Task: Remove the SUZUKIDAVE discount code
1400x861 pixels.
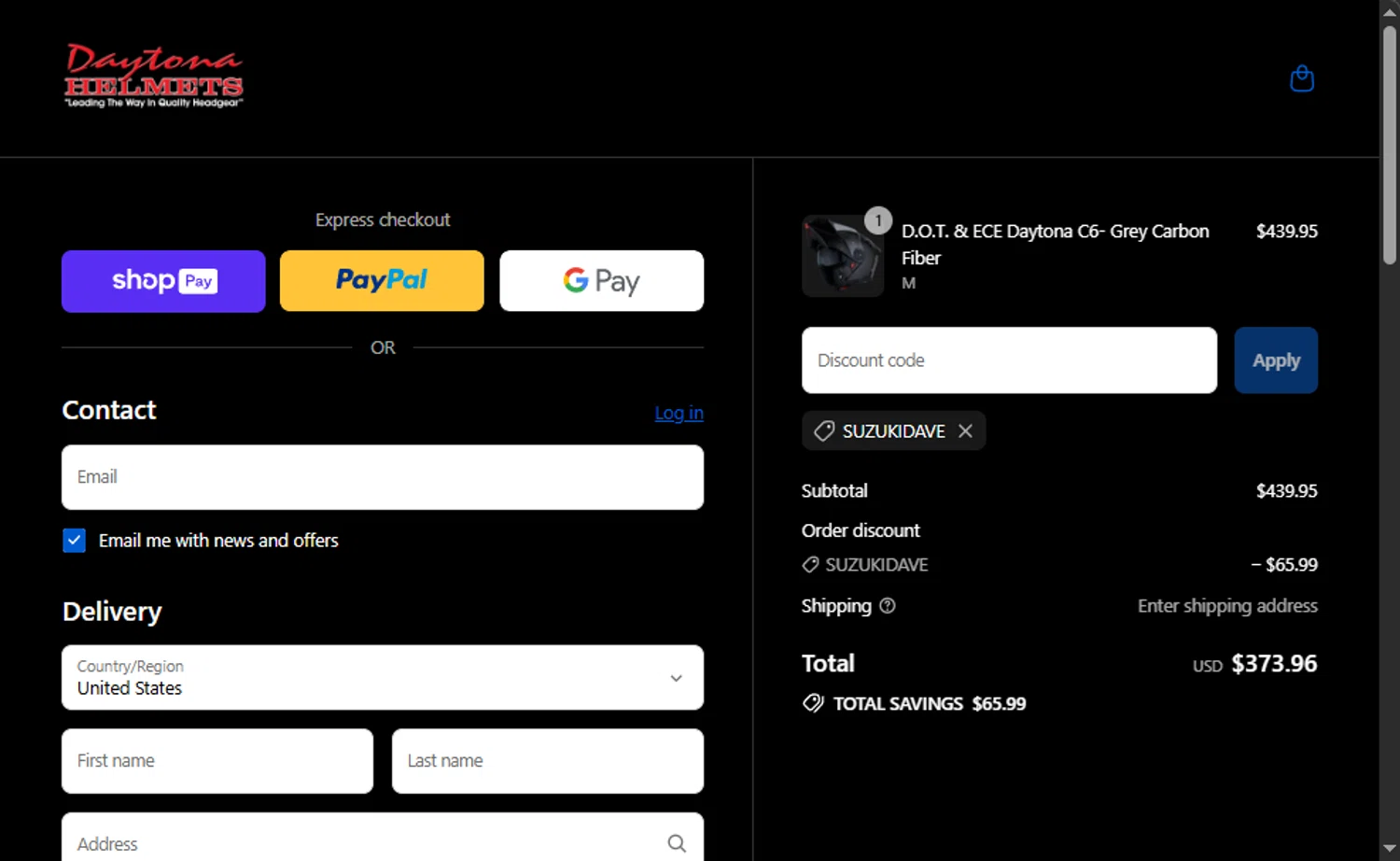Action: point(965,430)
